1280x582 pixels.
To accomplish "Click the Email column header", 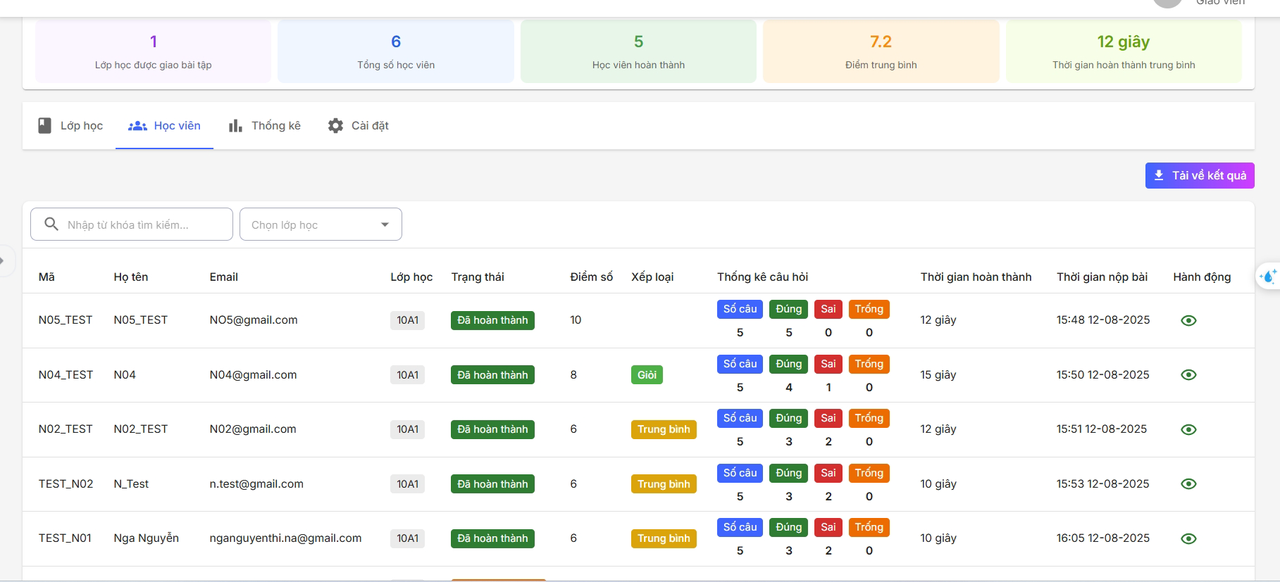I will coord(224,277).
